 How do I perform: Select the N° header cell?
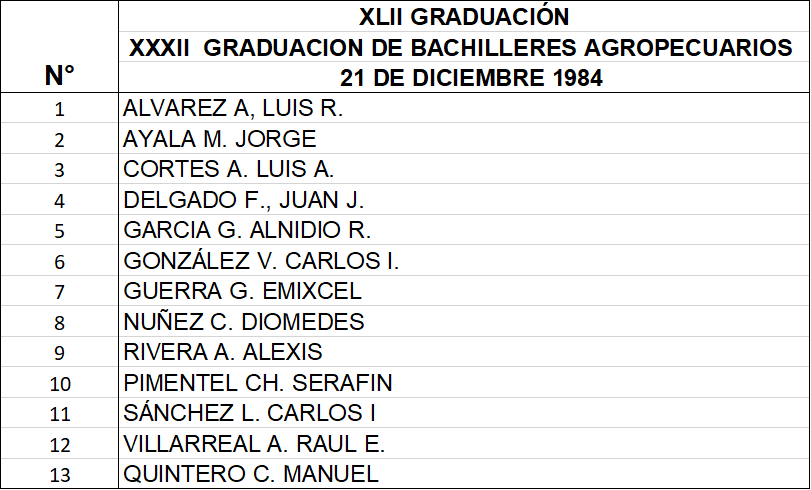(x=59, y=47)
